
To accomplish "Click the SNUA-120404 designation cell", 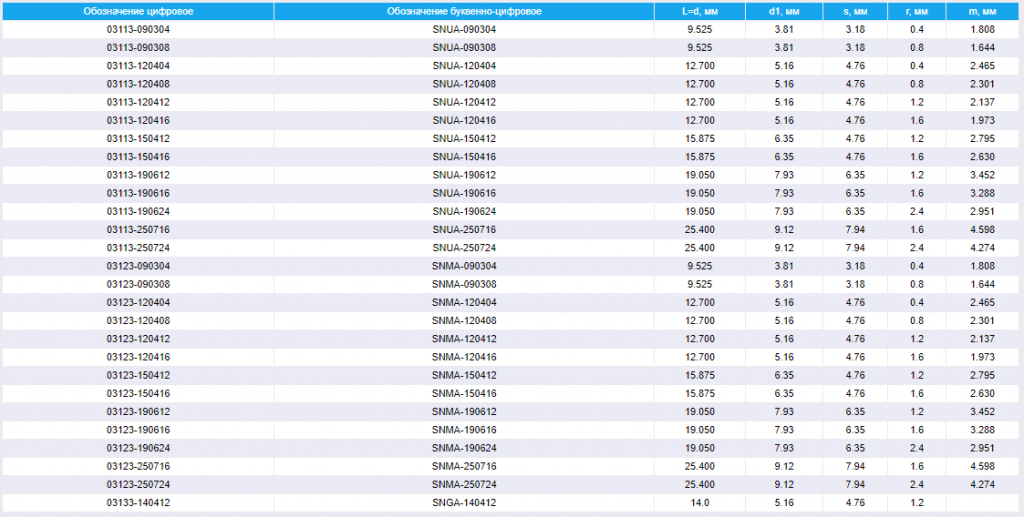I will point(464,66).
